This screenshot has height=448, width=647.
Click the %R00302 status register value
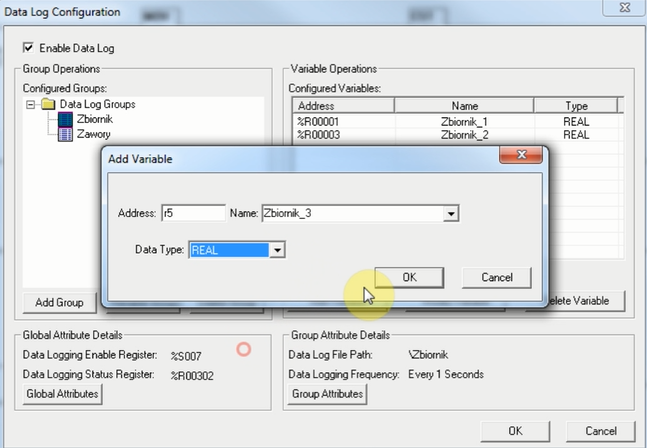192,375
